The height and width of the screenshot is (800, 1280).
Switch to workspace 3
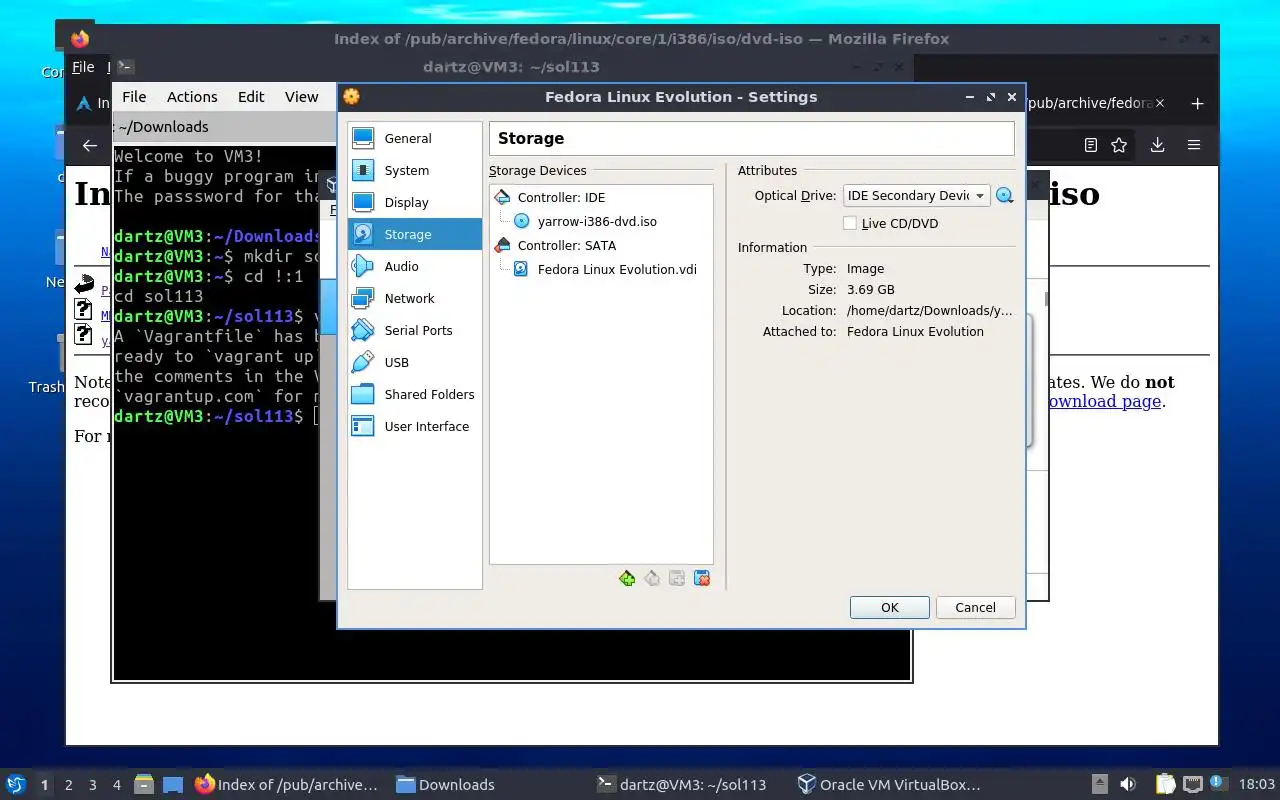point(93,785)
